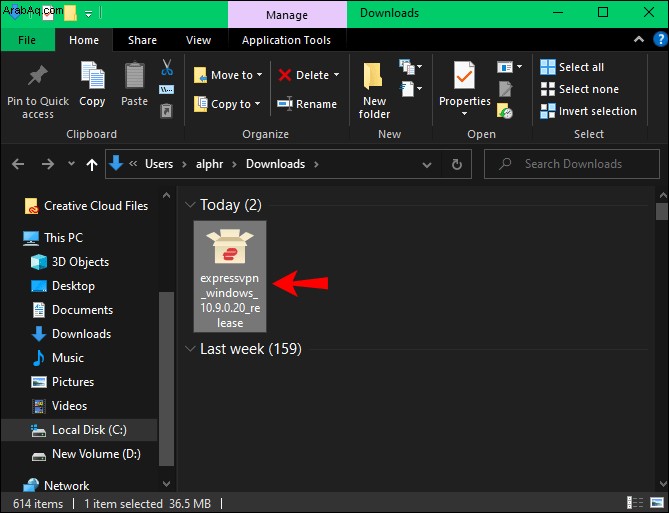
Task: Click Invert selection
Action: click(588, 111)
